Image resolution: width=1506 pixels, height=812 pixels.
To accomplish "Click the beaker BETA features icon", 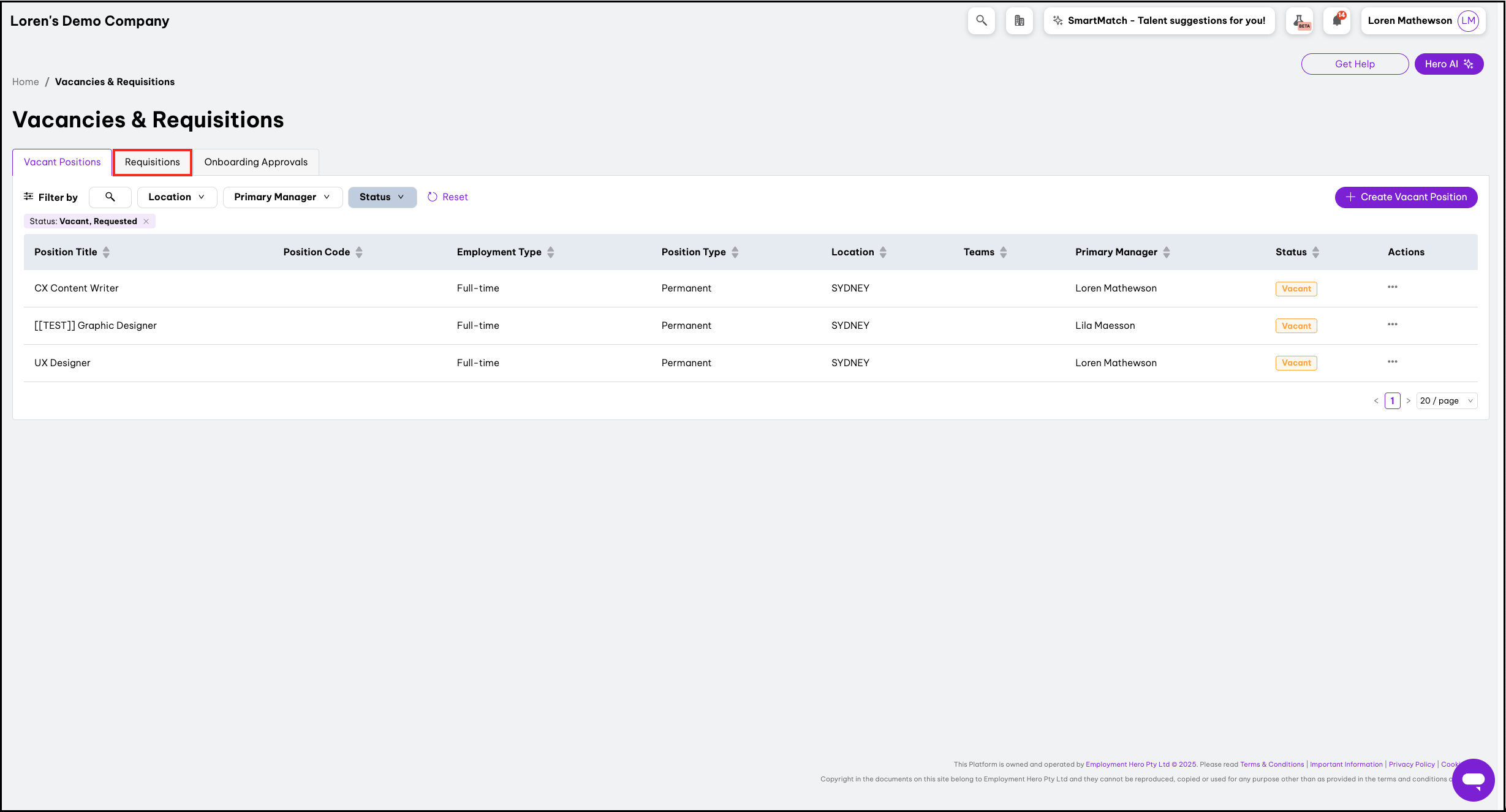I will 1300,21.
